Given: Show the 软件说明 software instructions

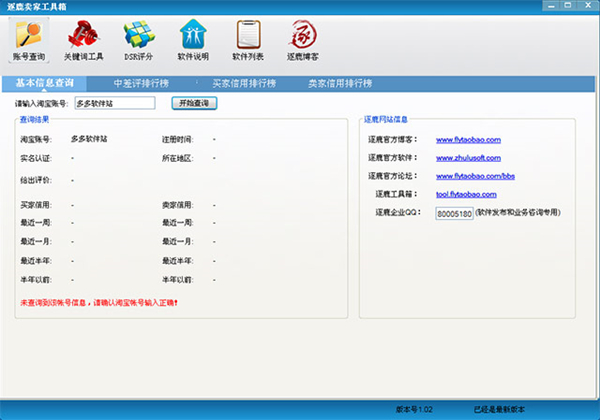Looking at the screenshot, I should 194,41.
